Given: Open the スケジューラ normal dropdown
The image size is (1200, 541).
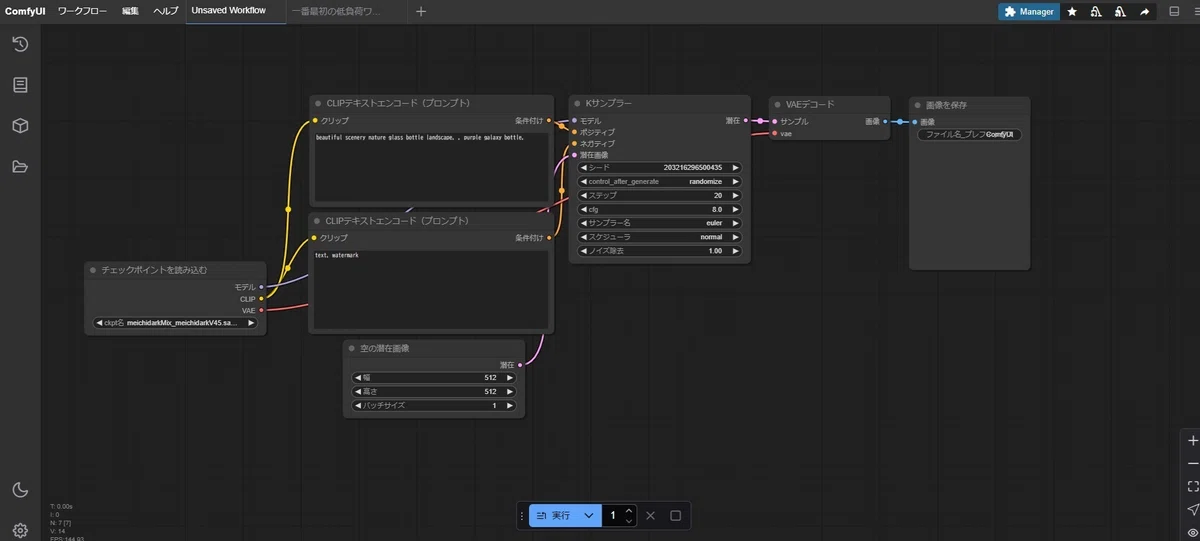Looking at the screenshot, I should pyautogui.click(x=660, y=237).
